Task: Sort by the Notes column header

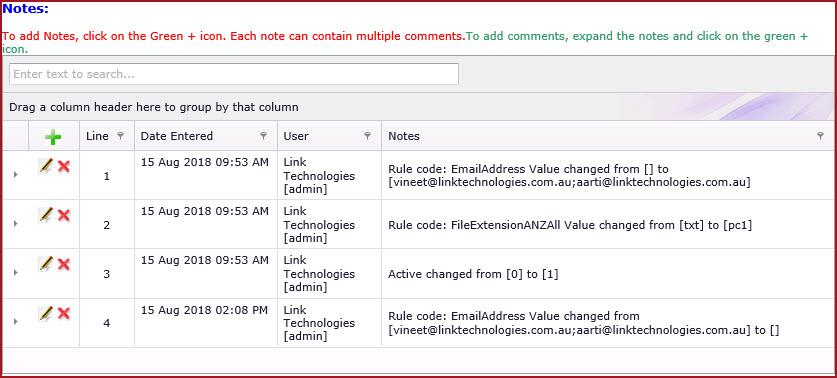Action: (x=404, y=136)
